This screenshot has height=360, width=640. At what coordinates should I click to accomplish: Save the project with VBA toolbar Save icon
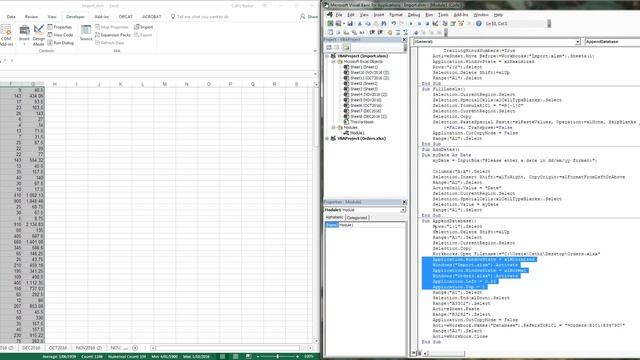350,24
